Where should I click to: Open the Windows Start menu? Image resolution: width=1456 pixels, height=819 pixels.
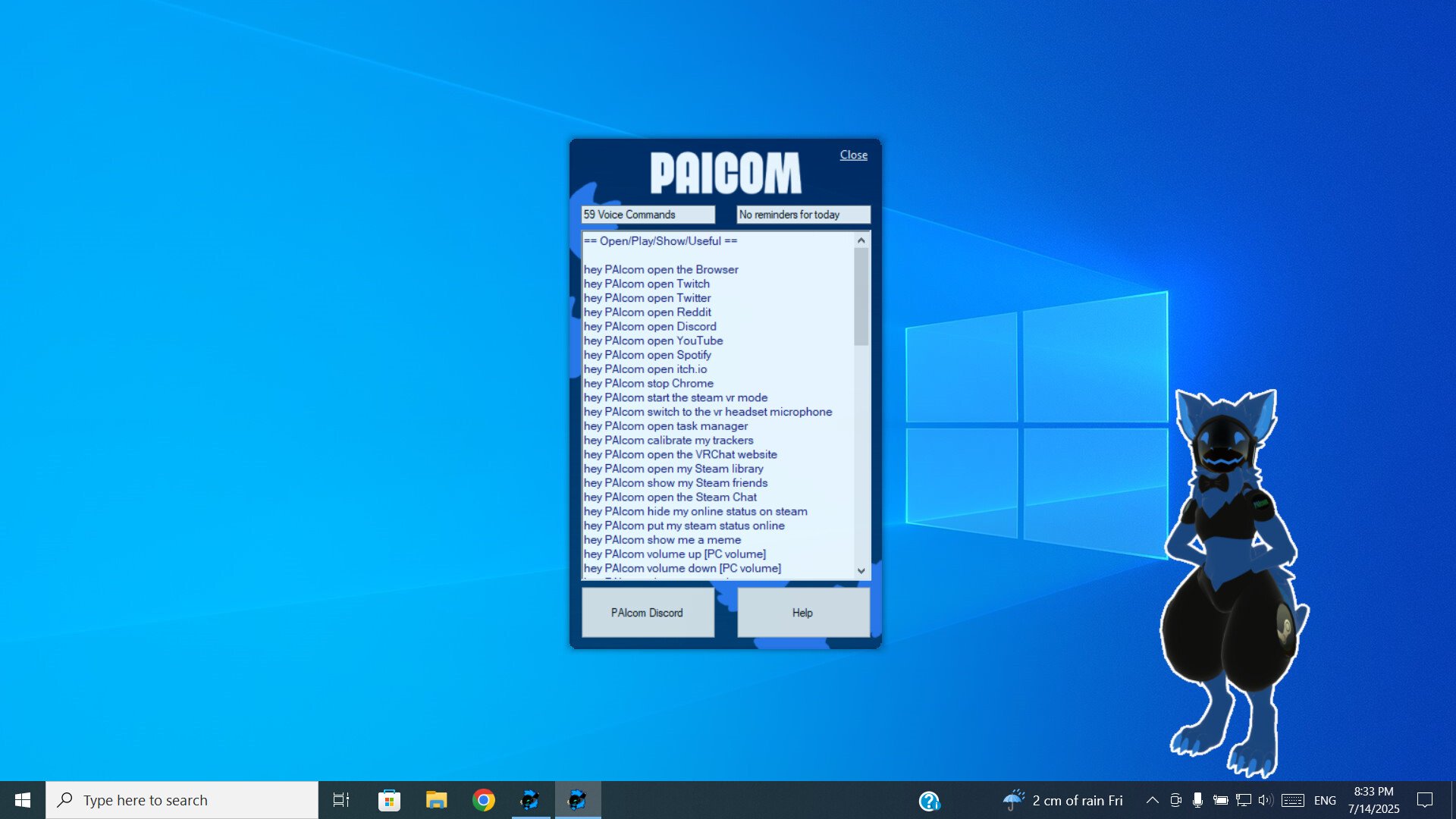(x=23, y=800)
